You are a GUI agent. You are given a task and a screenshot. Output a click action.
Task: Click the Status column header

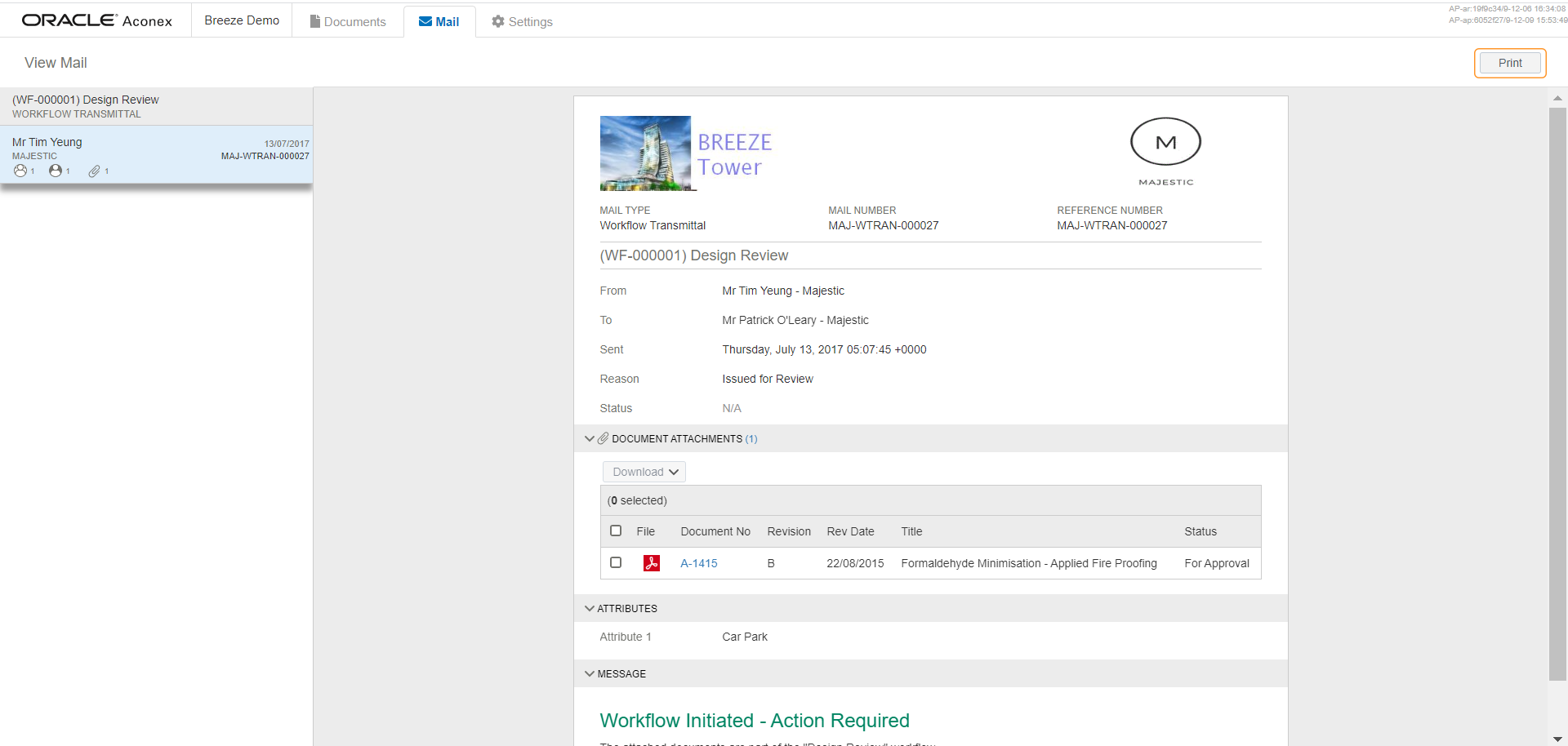[x=1200, y=531]
